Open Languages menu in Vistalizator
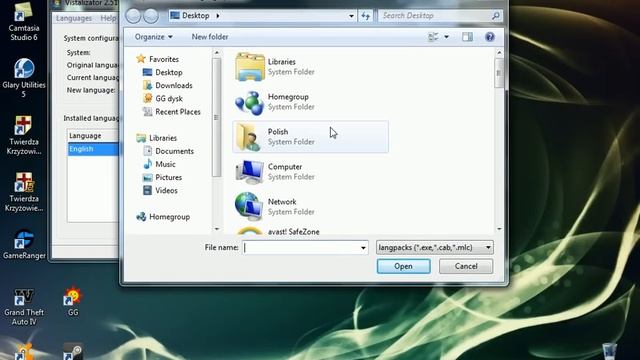The width and height of the screenshot is (640, 360). coord(74,18)
